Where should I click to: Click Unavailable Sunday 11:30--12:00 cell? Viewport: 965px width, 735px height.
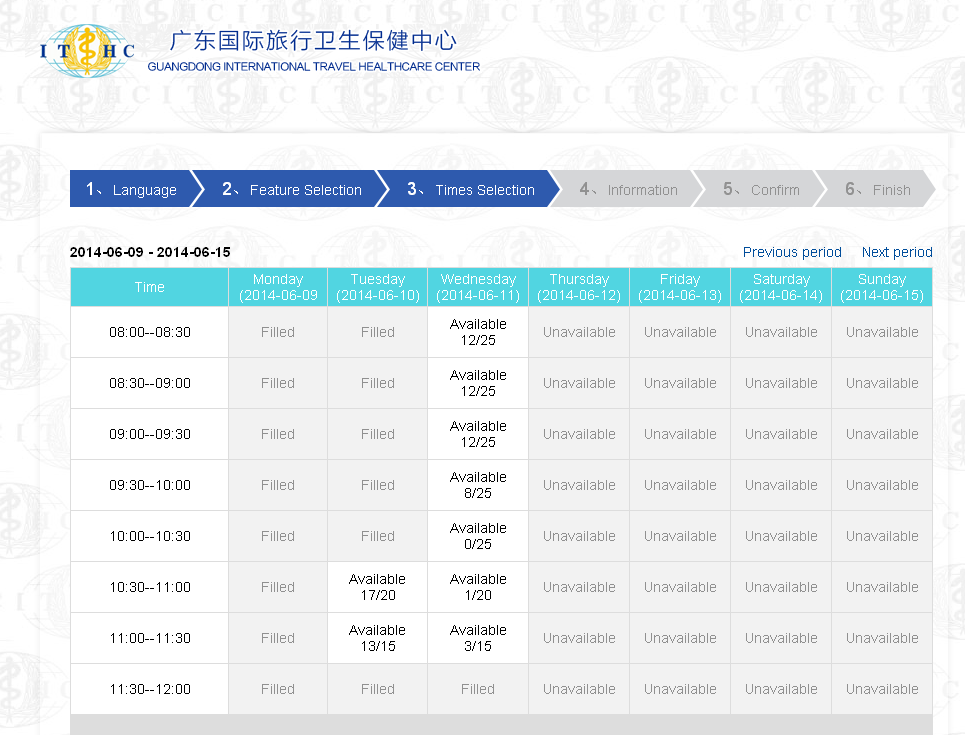point(882,689)
